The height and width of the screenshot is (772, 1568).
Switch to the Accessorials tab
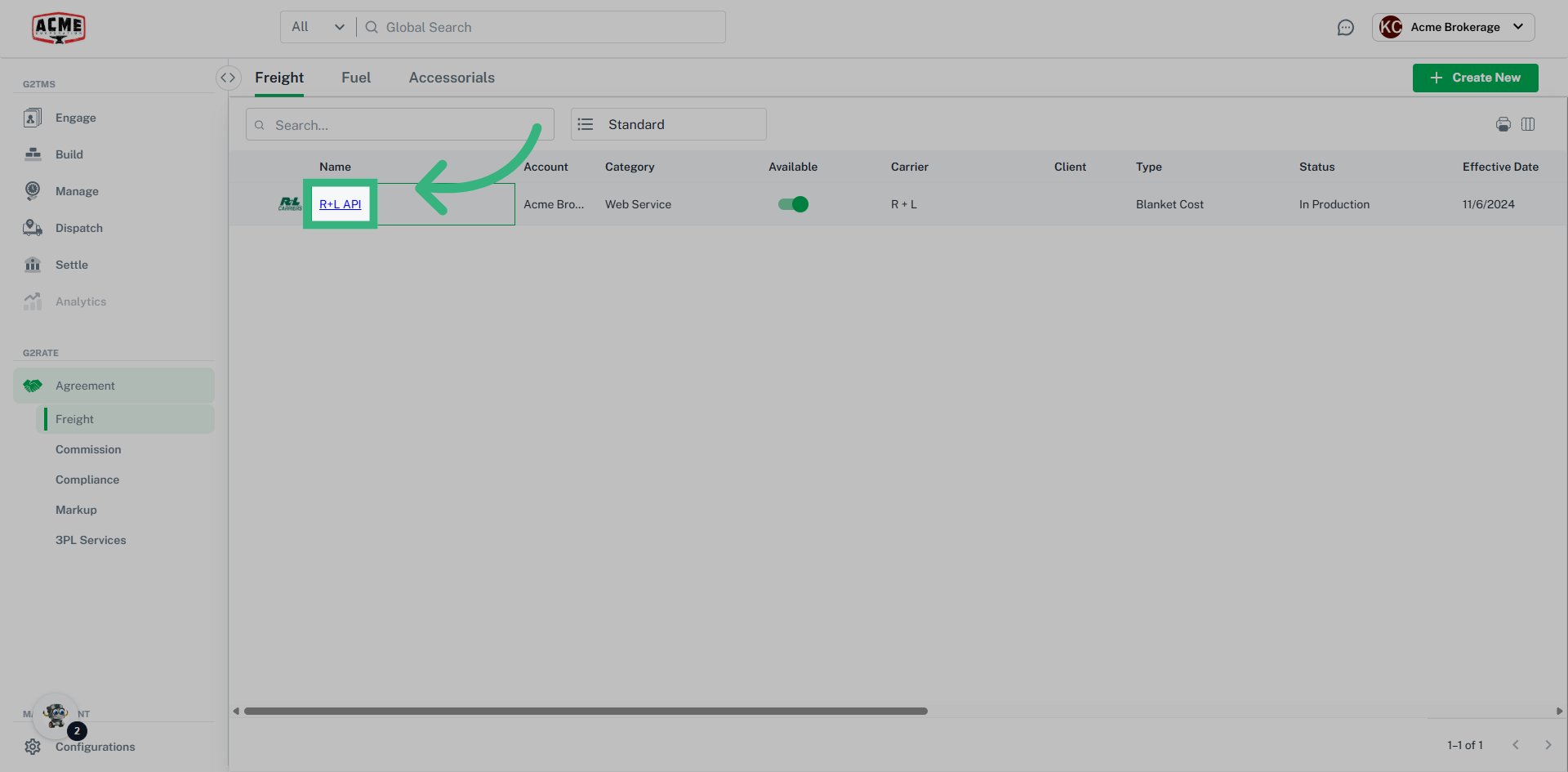[x=452, y=77]
